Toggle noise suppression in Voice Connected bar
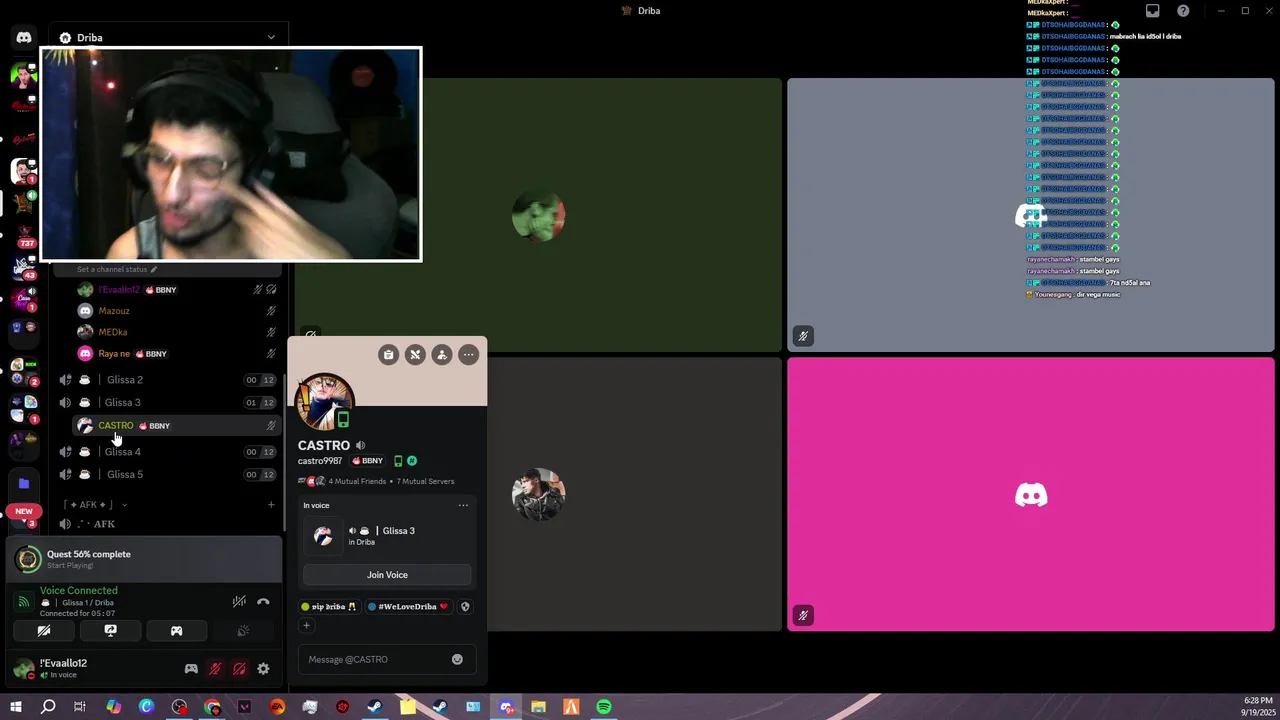The width and height of the screenshot is (1280, 720). pos(239,601)
